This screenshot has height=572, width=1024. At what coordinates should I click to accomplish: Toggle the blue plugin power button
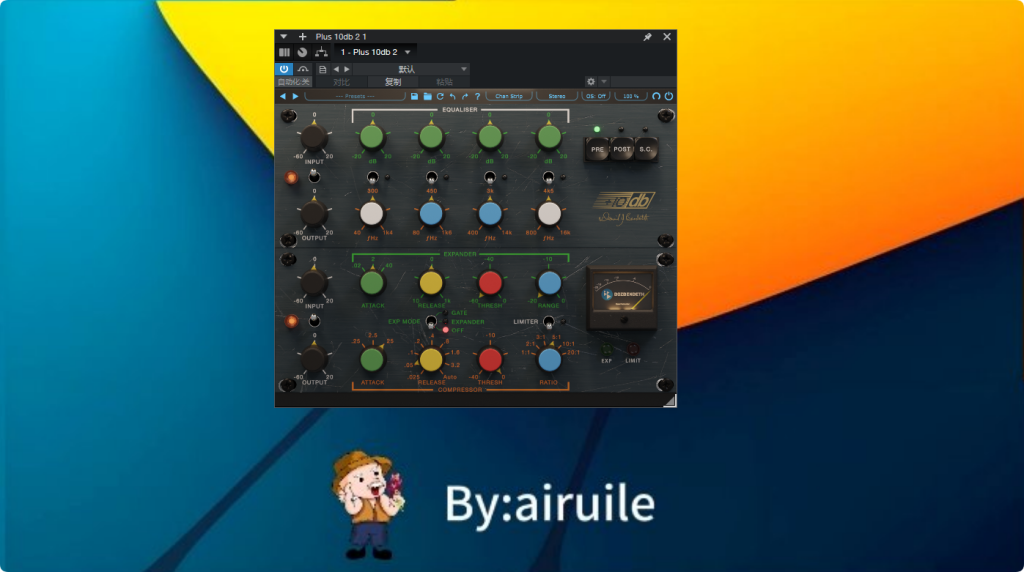[284, 69]
